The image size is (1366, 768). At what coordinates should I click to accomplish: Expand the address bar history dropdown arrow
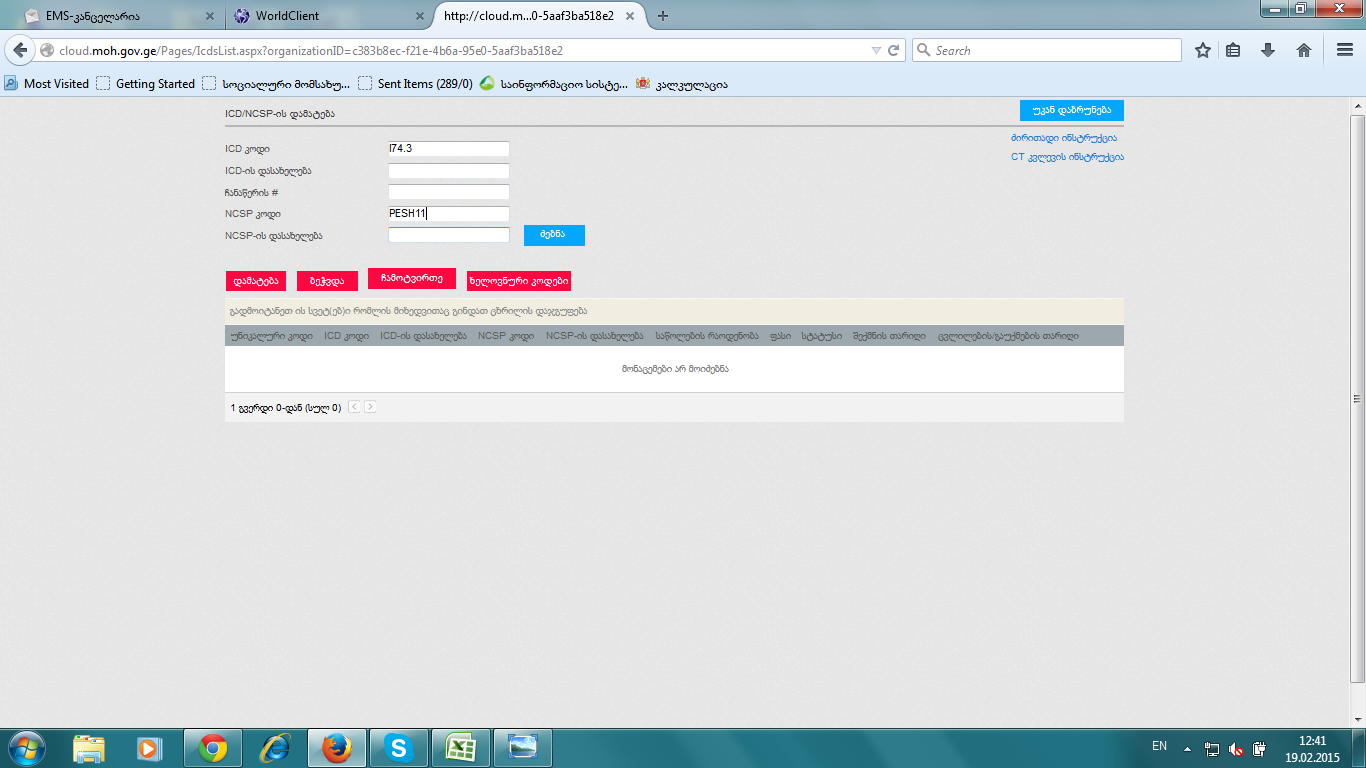(876, 50)
